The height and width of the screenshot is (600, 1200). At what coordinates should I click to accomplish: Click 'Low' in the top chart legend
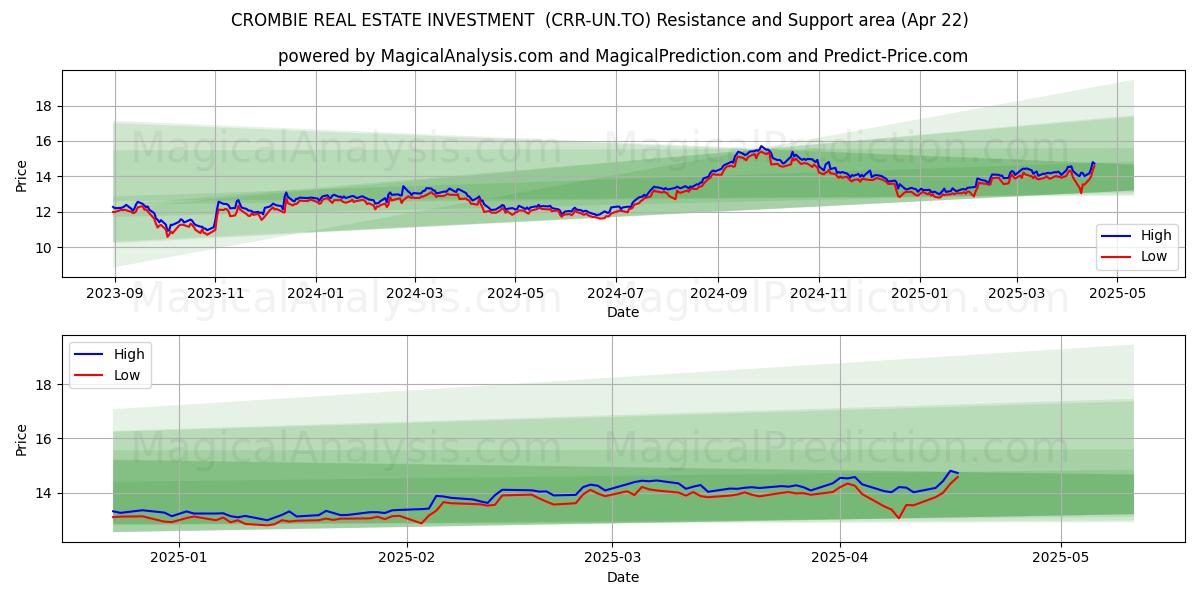pos(1155,257)
